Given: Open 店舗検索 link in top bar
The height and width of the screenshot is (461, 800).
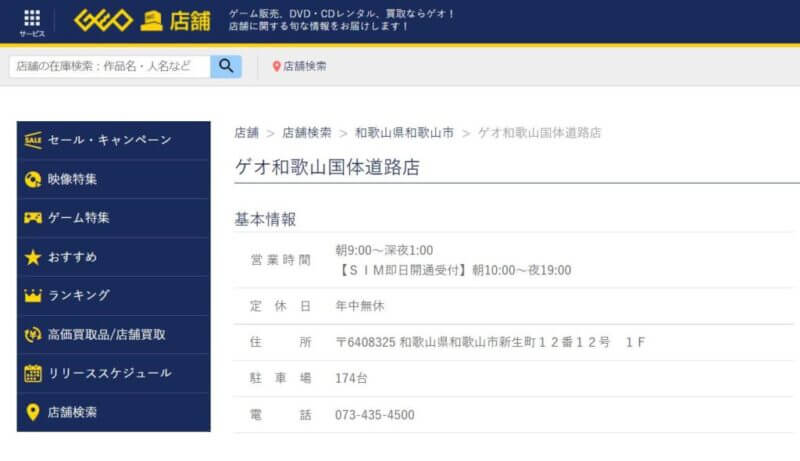Looking at the screenshot, I should pos(305,66).
